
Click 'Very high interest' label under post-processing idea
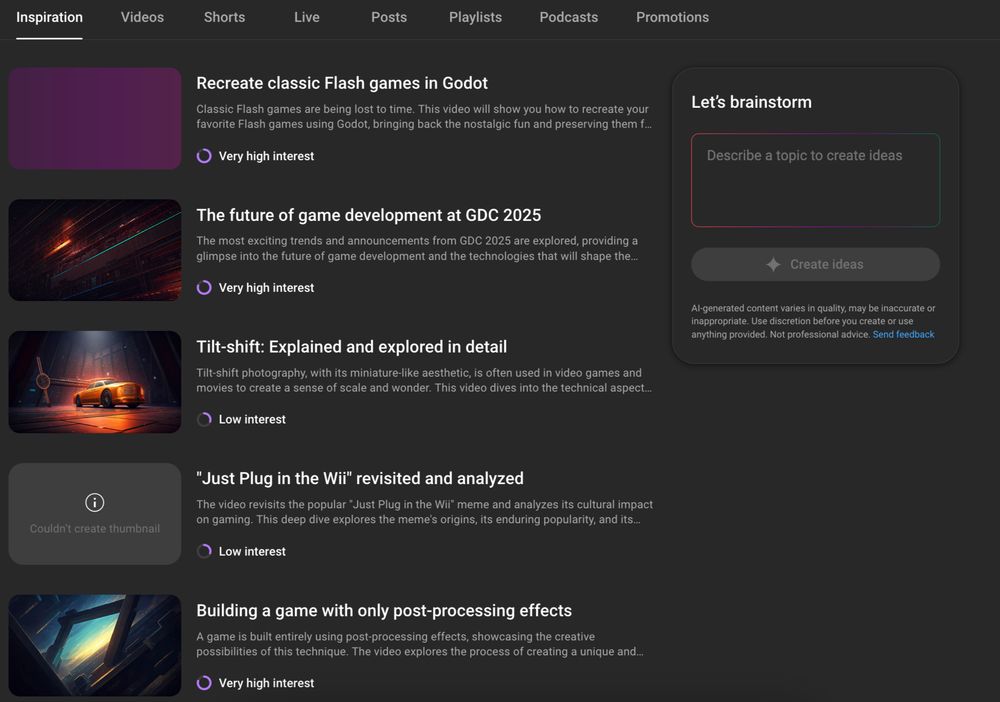point(267,684)
